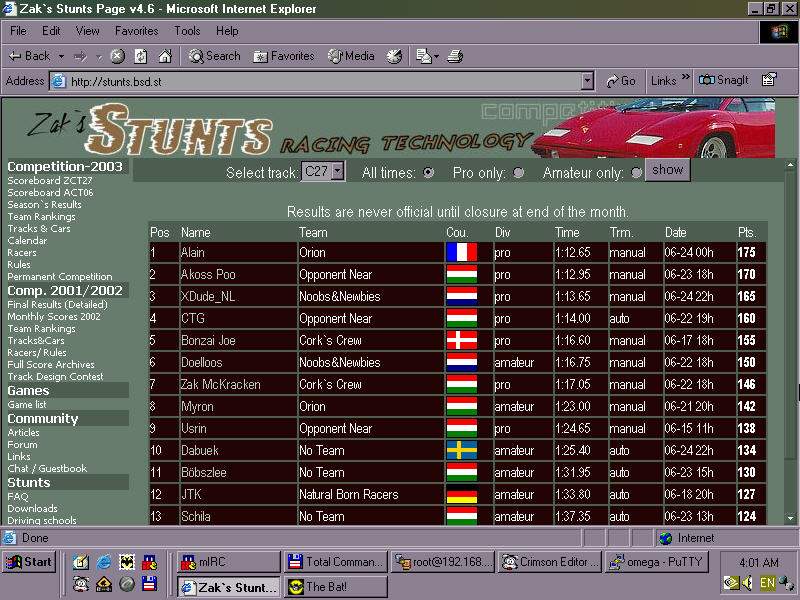Open the Scoreboard ZCT27 sidebar link
Image resolution: width=800 pixels, height=600 pixels.
pyautogui.click(x=44, y=181)
